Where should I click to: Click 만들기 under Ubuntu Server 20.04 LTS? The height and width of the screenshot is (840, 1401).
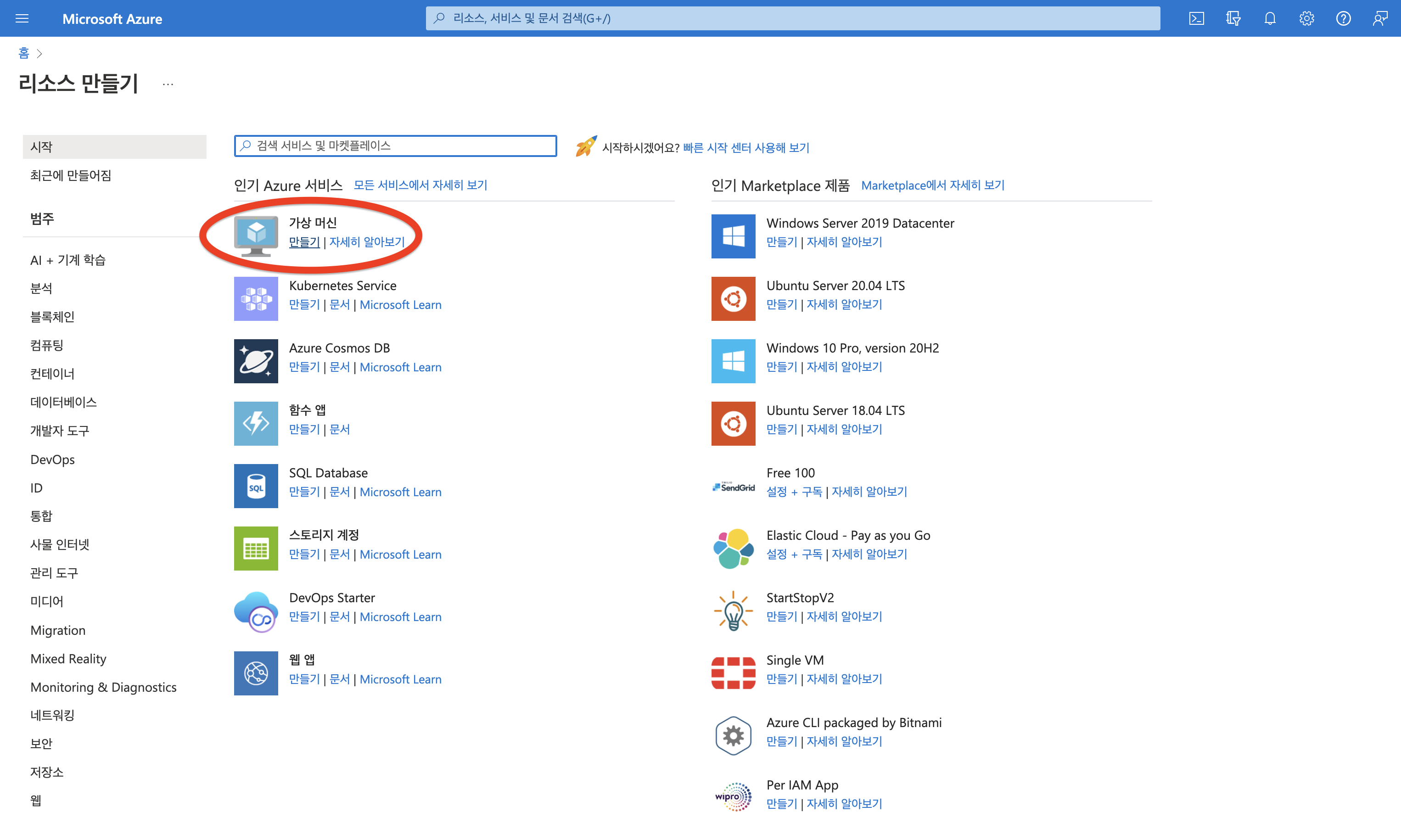pos(782,304)
